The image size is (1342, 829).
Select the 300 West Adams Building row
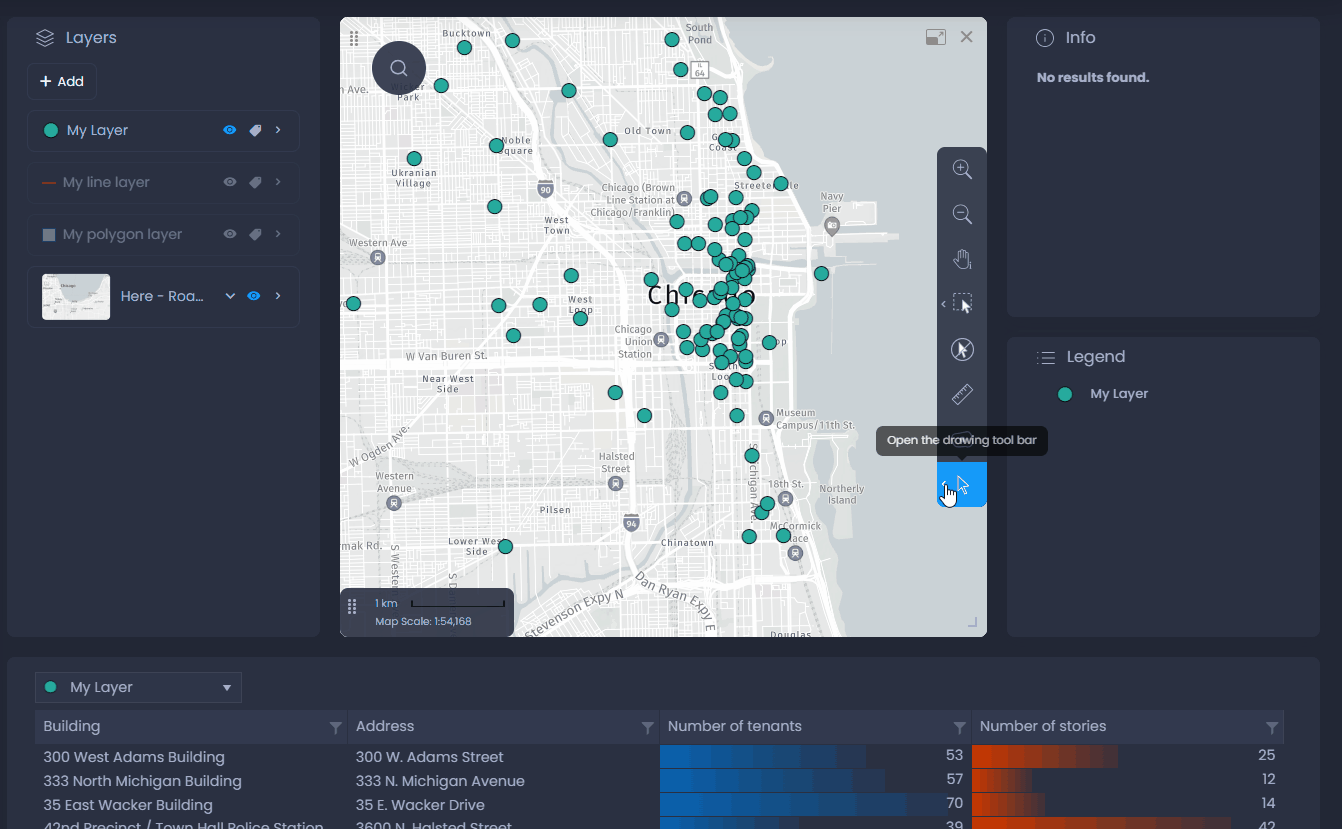tap(659, 757)
